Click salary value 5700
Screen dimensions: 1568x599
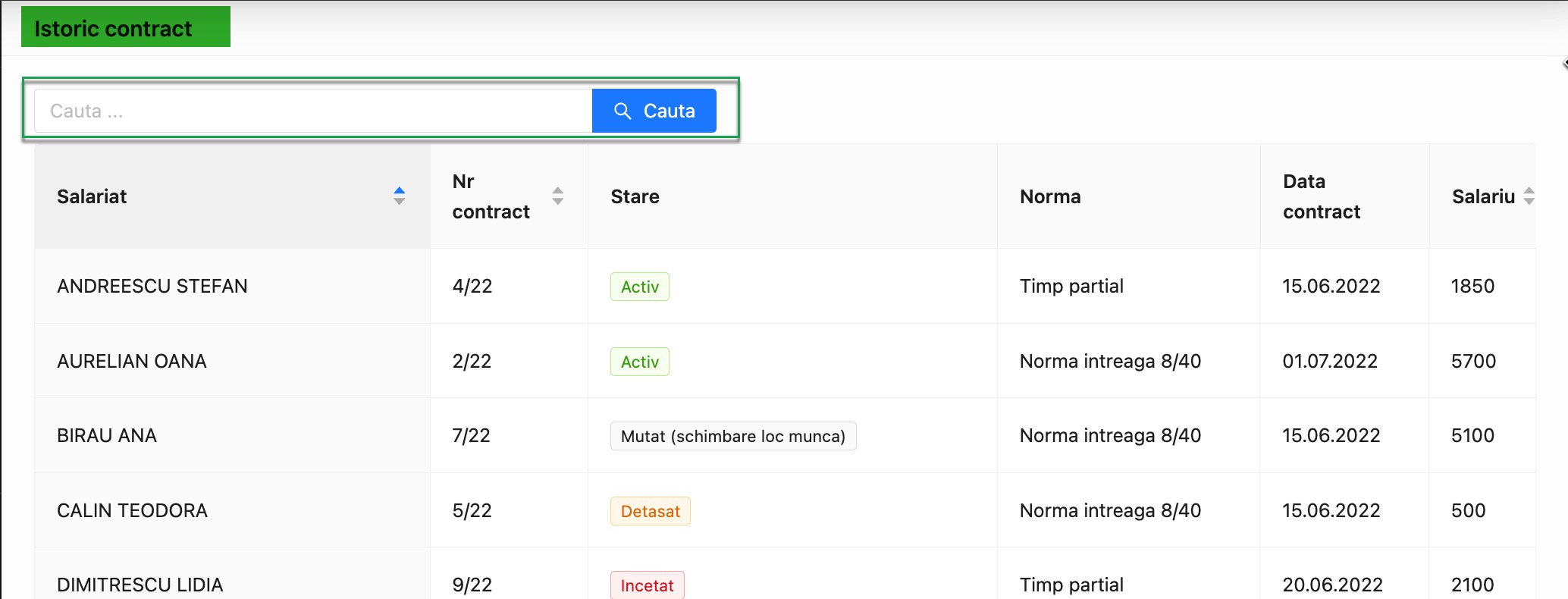(1473, 361)
